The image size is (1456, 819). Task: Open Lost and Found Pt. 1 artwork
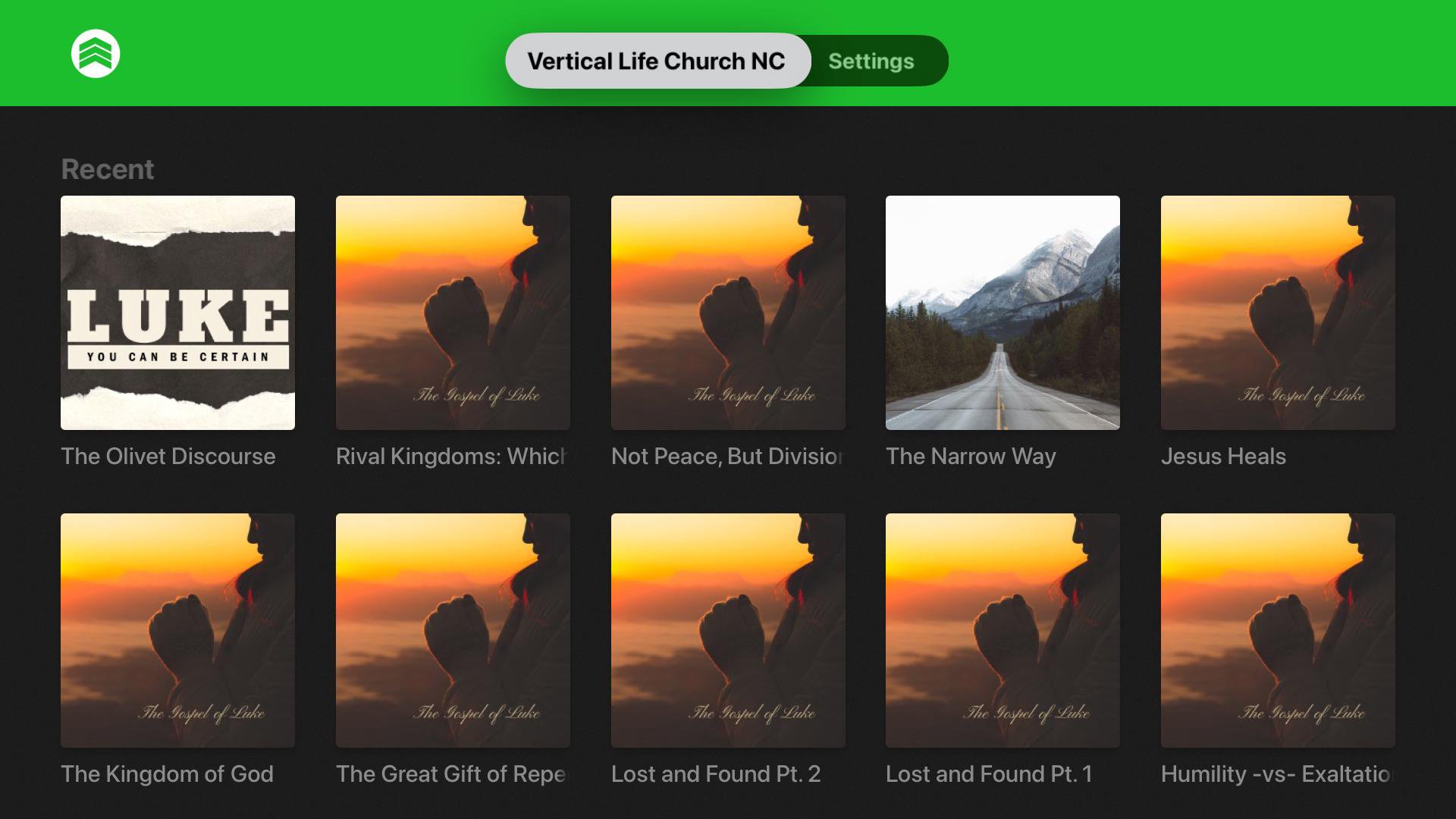pyautogui.click(x=1003, y=630)
